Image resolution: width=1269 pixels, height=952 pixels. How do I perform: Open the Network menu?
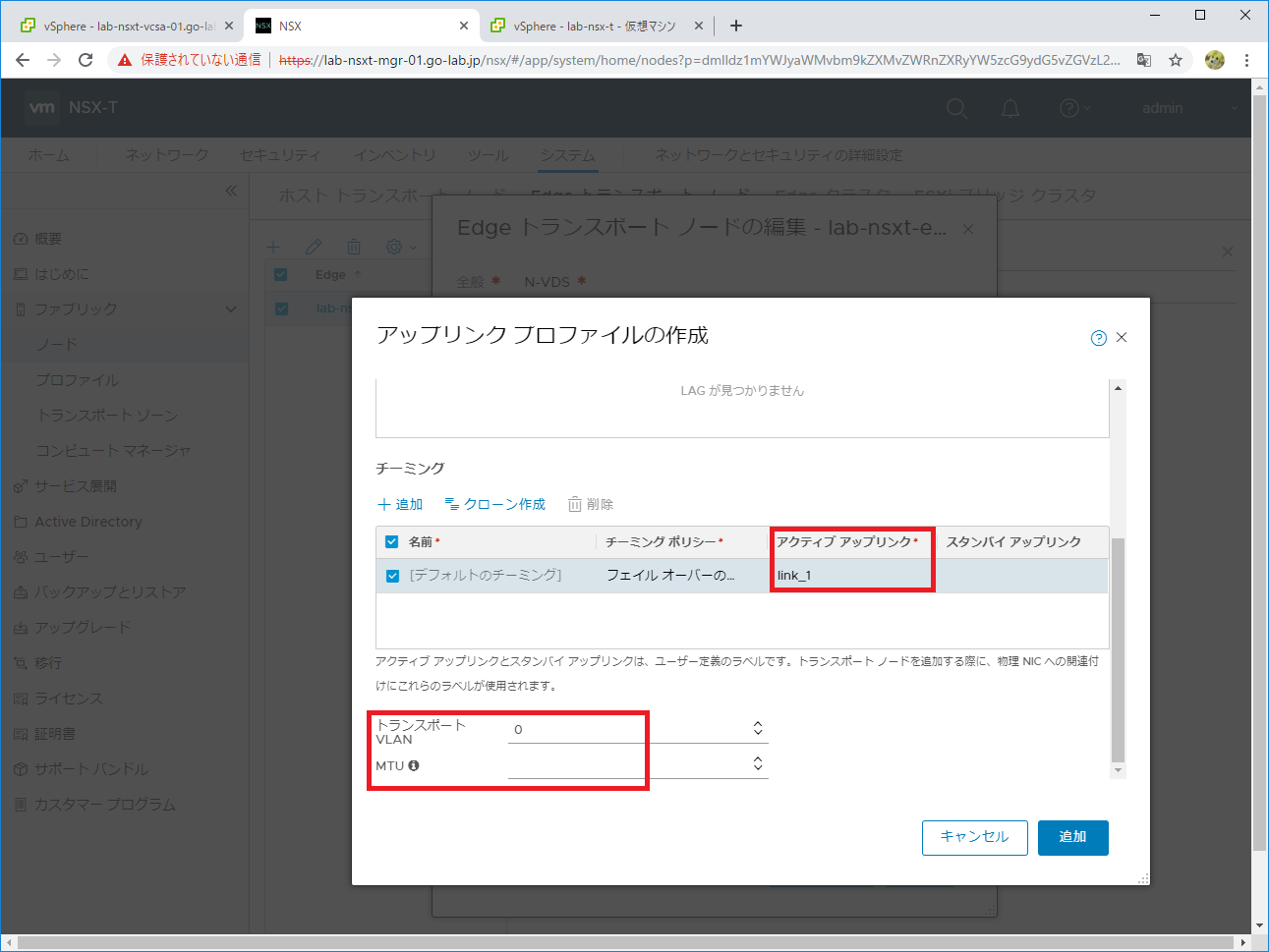tap(167, 155)
